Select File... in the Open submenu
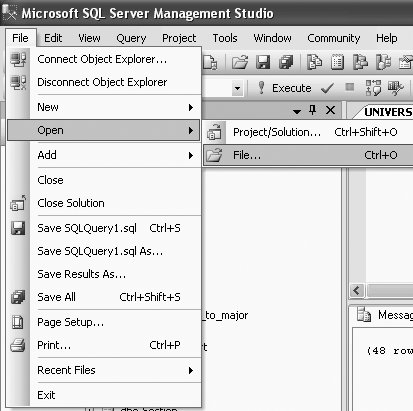The image size is (413, 411). [x=308, y=155]
